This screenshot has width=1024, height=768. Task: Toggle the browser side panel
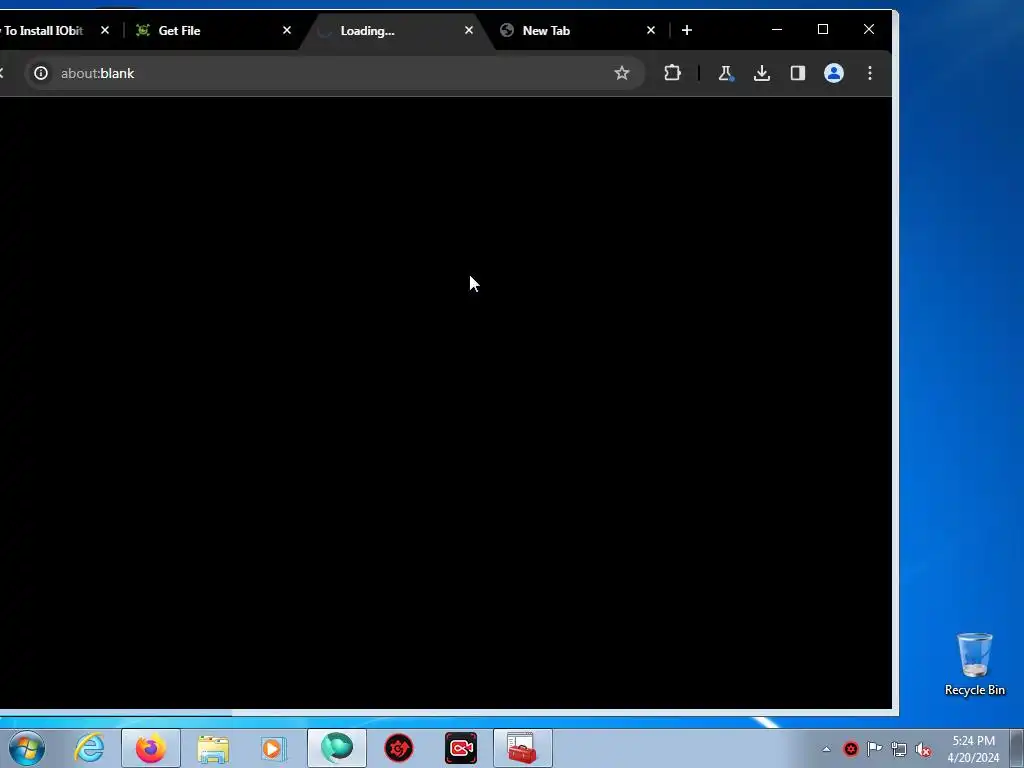797,73
